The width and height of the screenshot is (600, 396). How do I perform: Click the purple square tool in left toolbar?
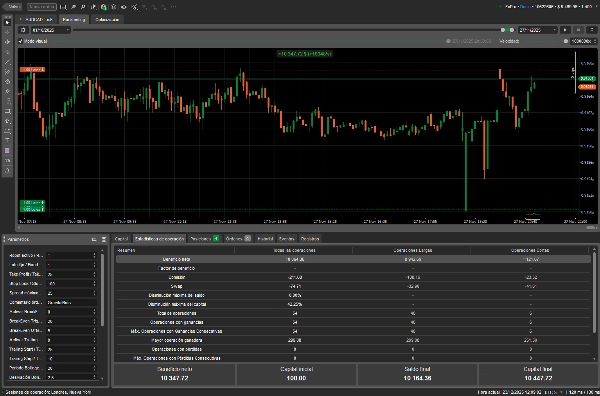pyautogui.click(x=7, y=151)
